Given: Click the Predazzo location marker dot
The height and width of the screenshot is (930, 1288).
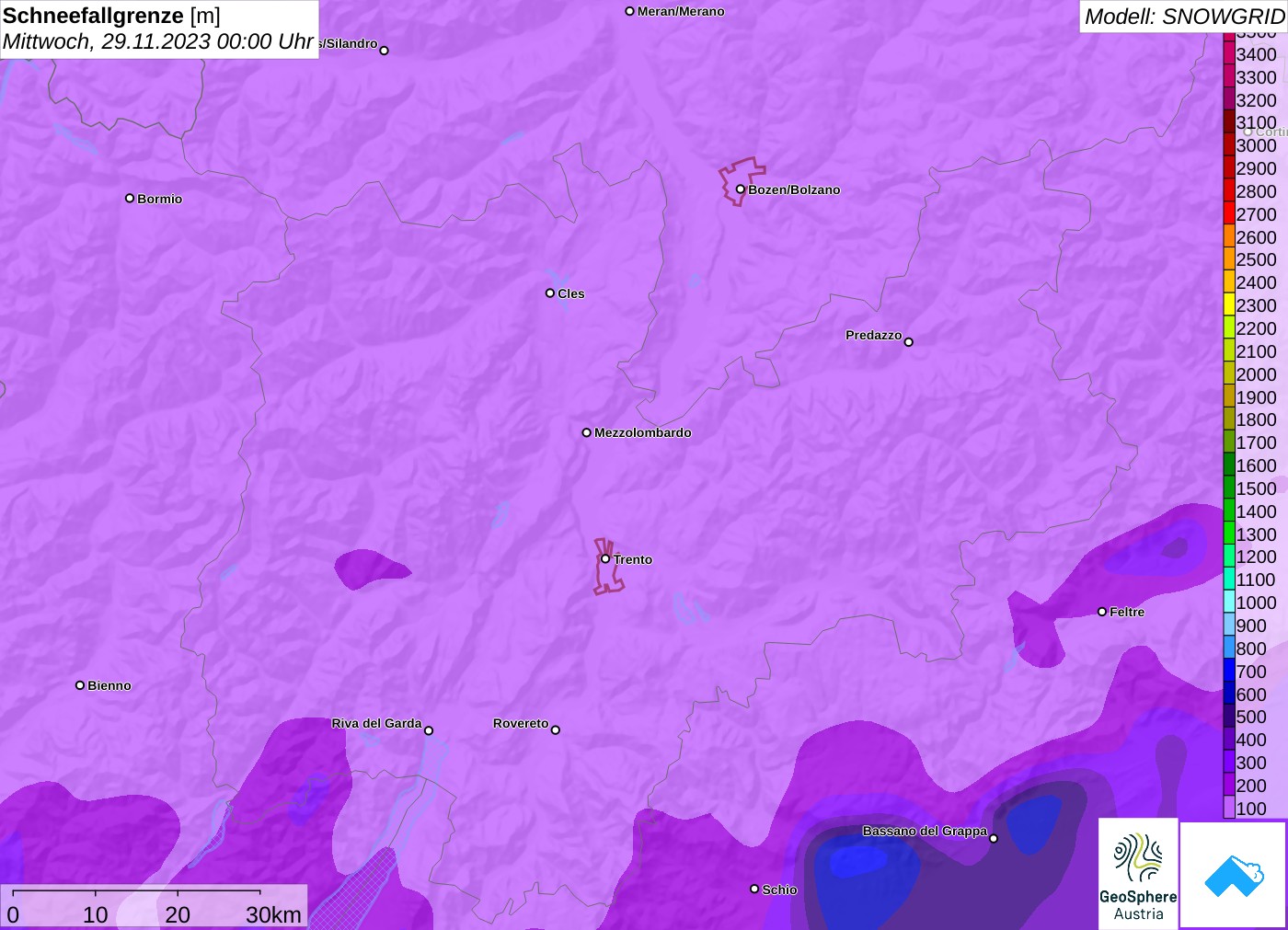Looking at the screenshot, I should [x=909, y=342].
